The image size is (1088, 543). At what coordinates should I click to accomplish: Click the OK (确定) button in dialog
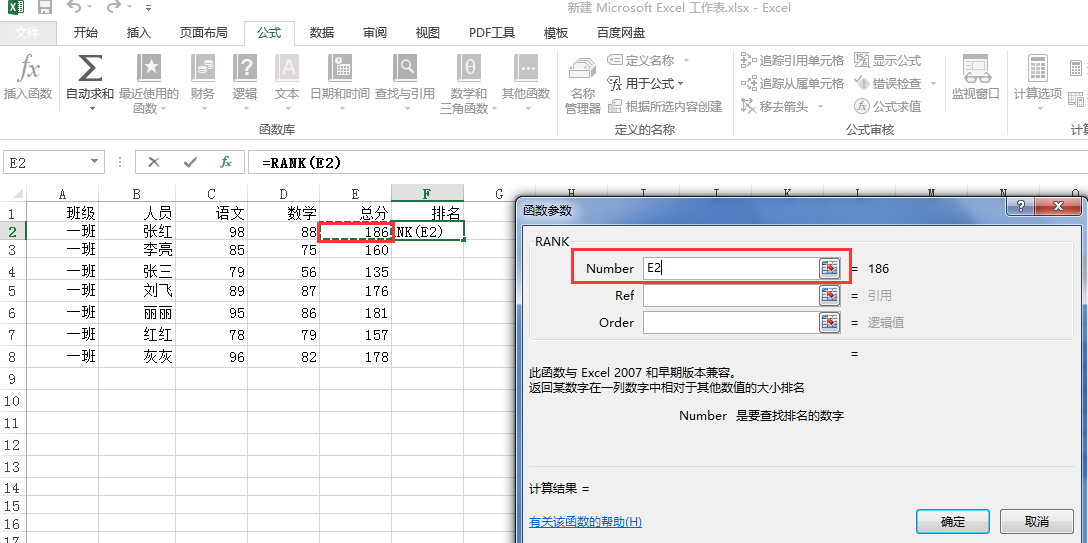[x=952, y=522]
